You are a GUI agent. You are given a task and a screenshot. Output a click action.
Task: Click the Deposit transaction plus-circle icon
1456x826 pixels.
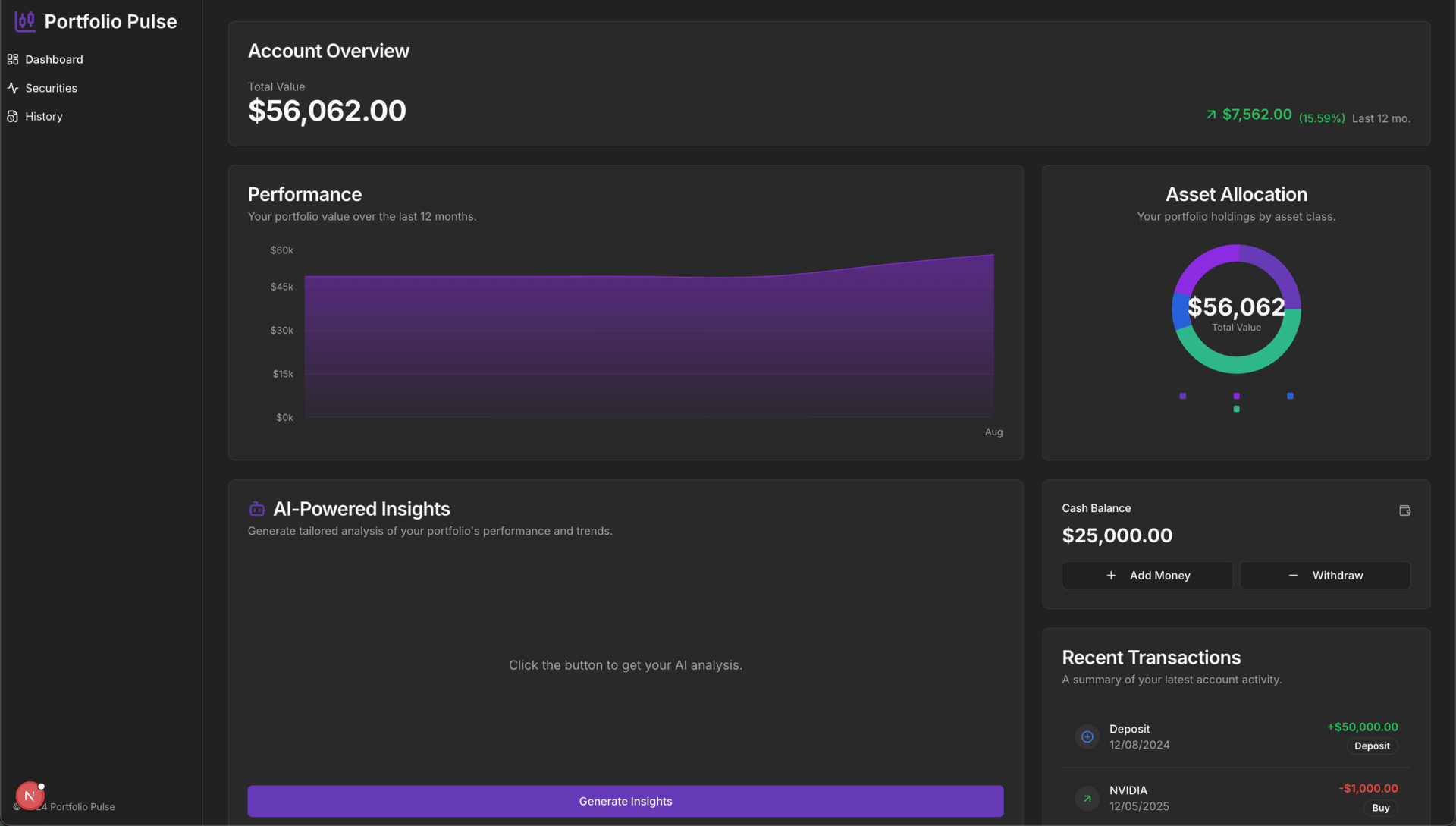click(x=1087, y=736)
